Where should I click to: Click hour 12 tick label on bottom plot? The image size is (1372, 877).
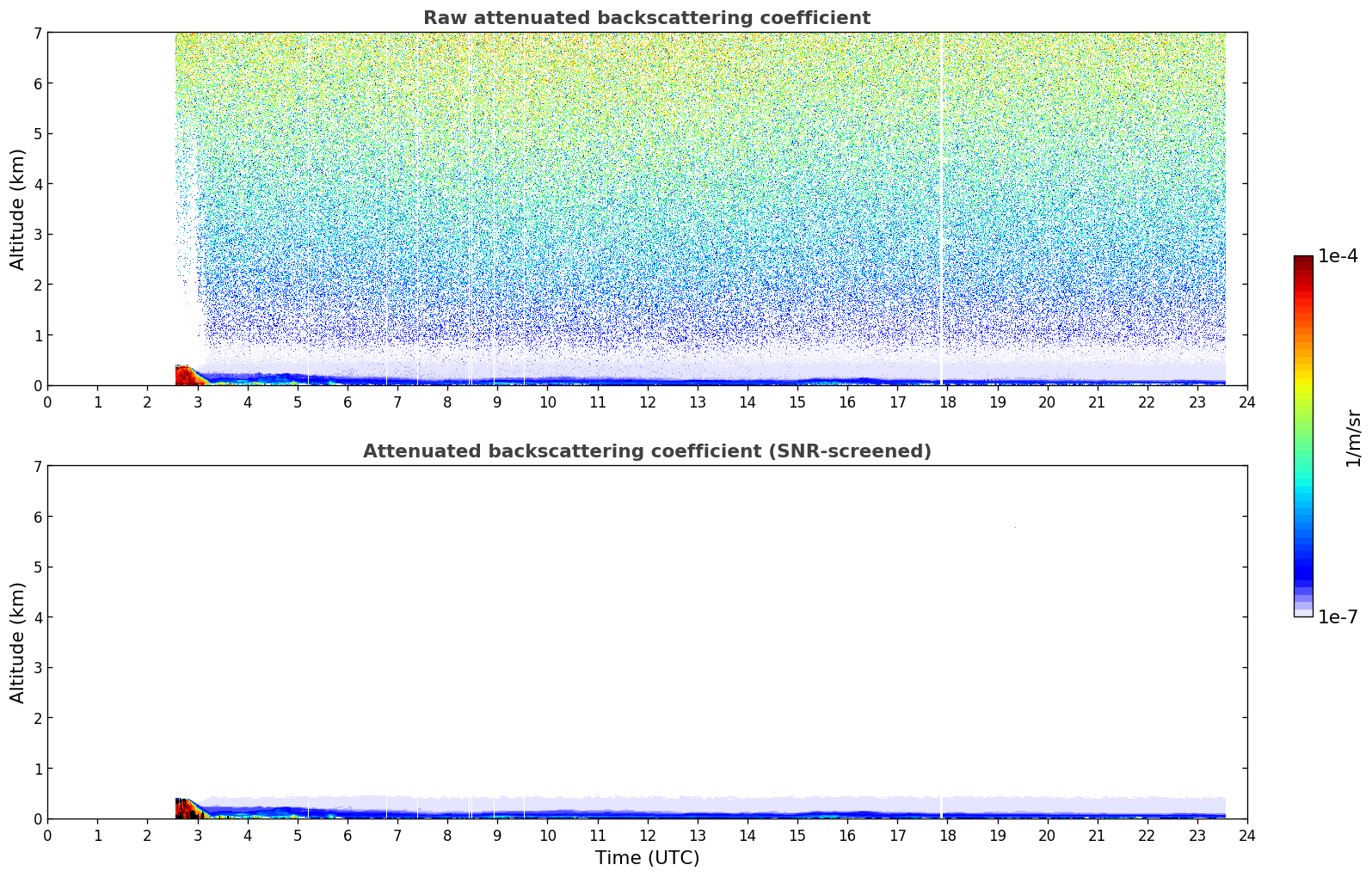tap(647, 836)
